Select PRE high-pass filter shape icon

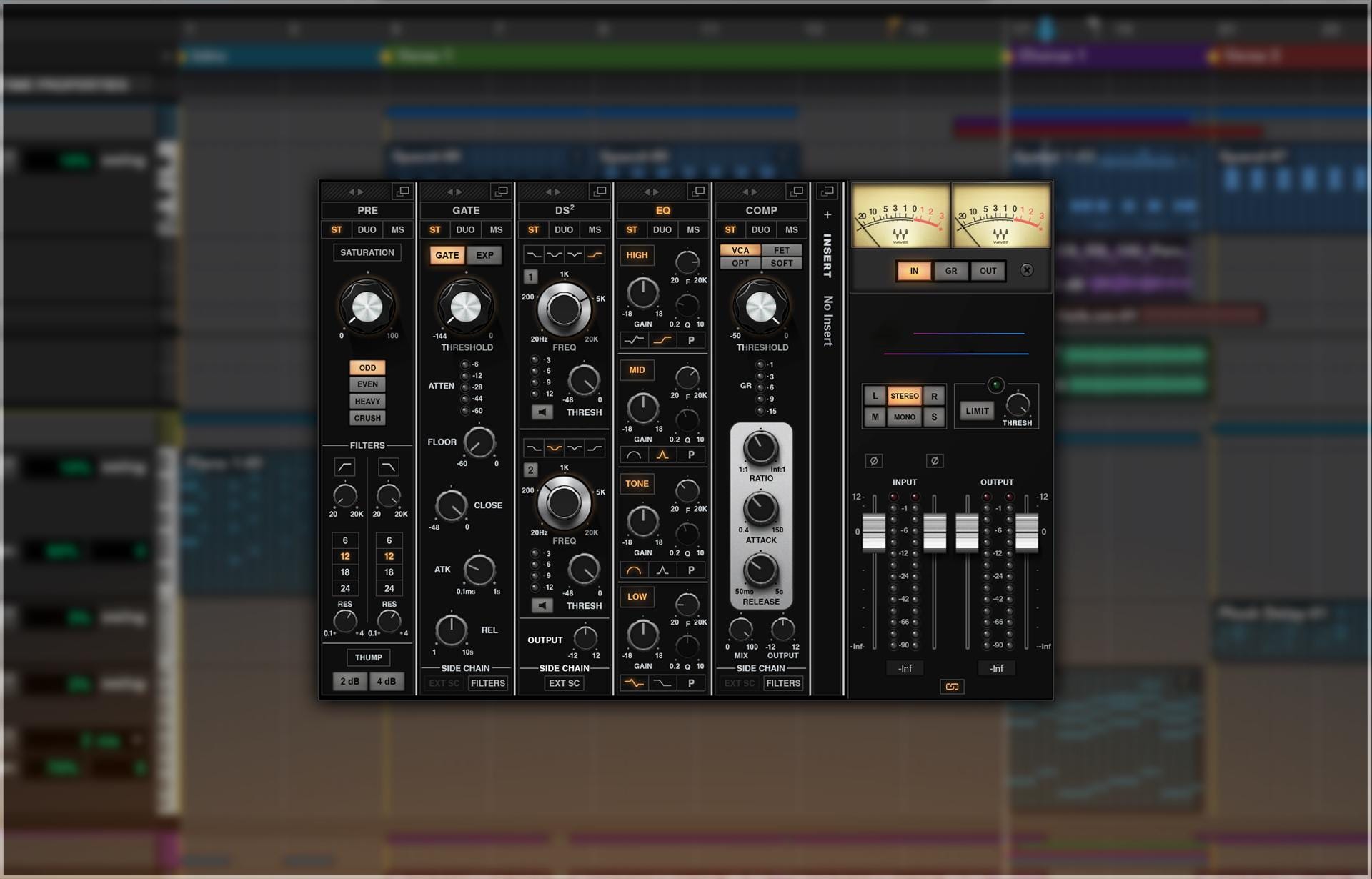coord(344,467)
